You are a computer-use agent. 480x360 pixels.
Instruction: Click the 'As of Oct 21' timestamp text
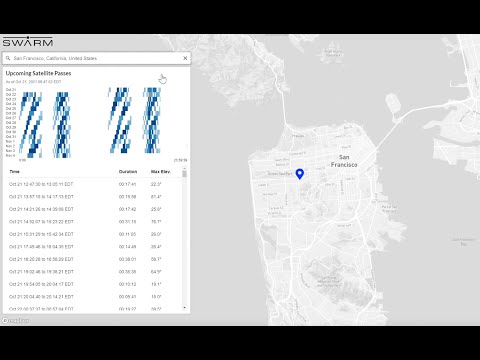tap(33, 81)
